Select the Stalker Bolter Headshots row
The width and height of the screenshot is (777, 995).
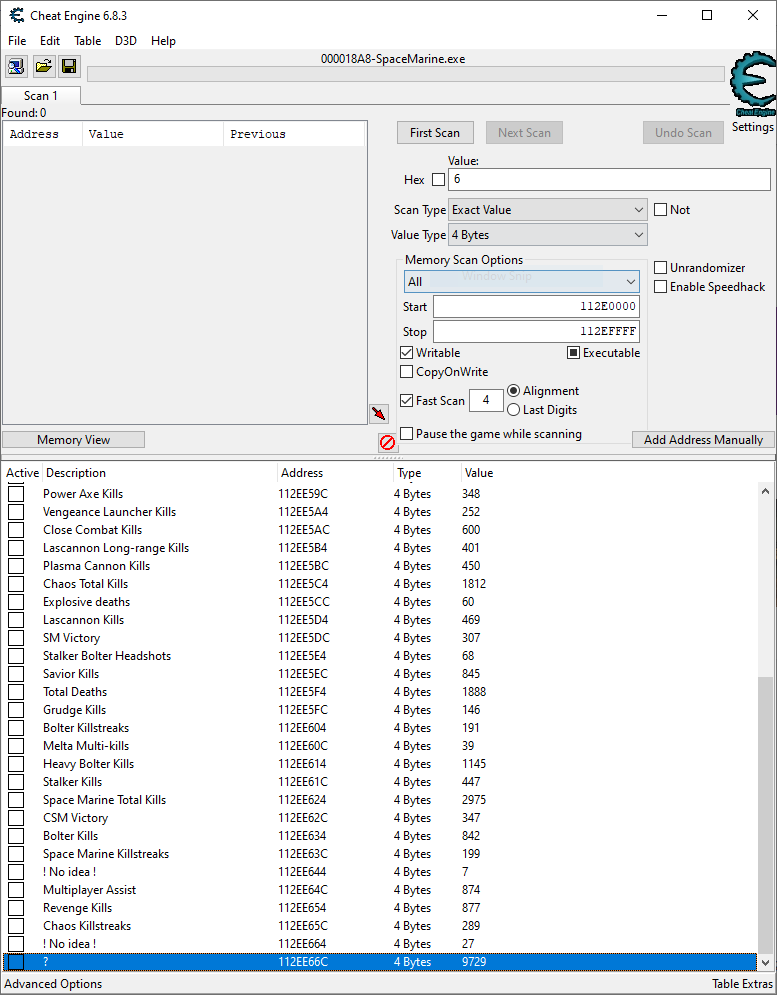pos(380,656)
